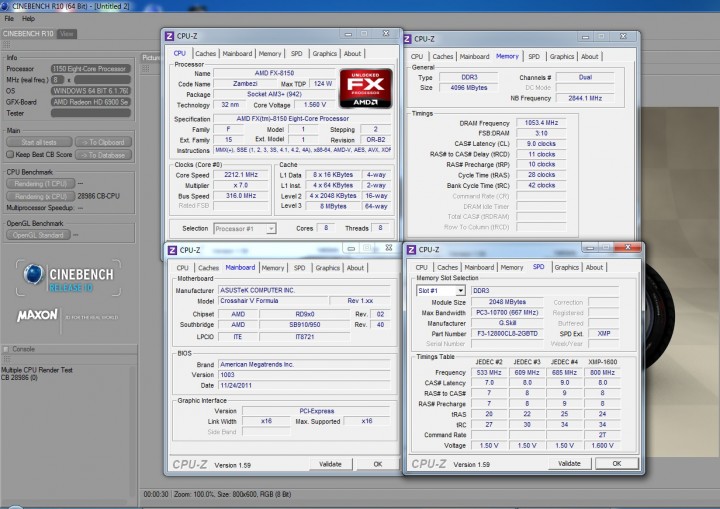Click the CPU-Z logo icon in the CPU window title bar

point(170,36)
